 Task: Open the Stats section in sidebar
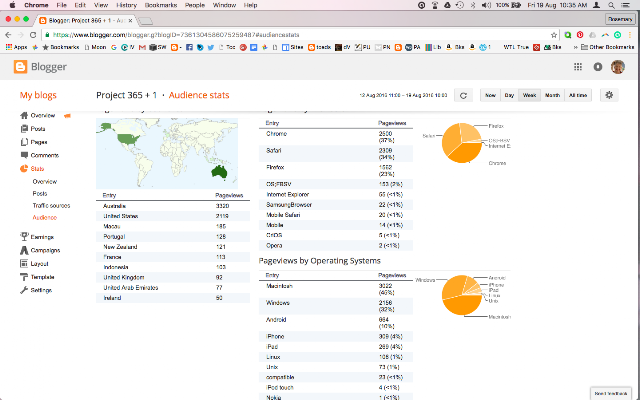point(32,169)
